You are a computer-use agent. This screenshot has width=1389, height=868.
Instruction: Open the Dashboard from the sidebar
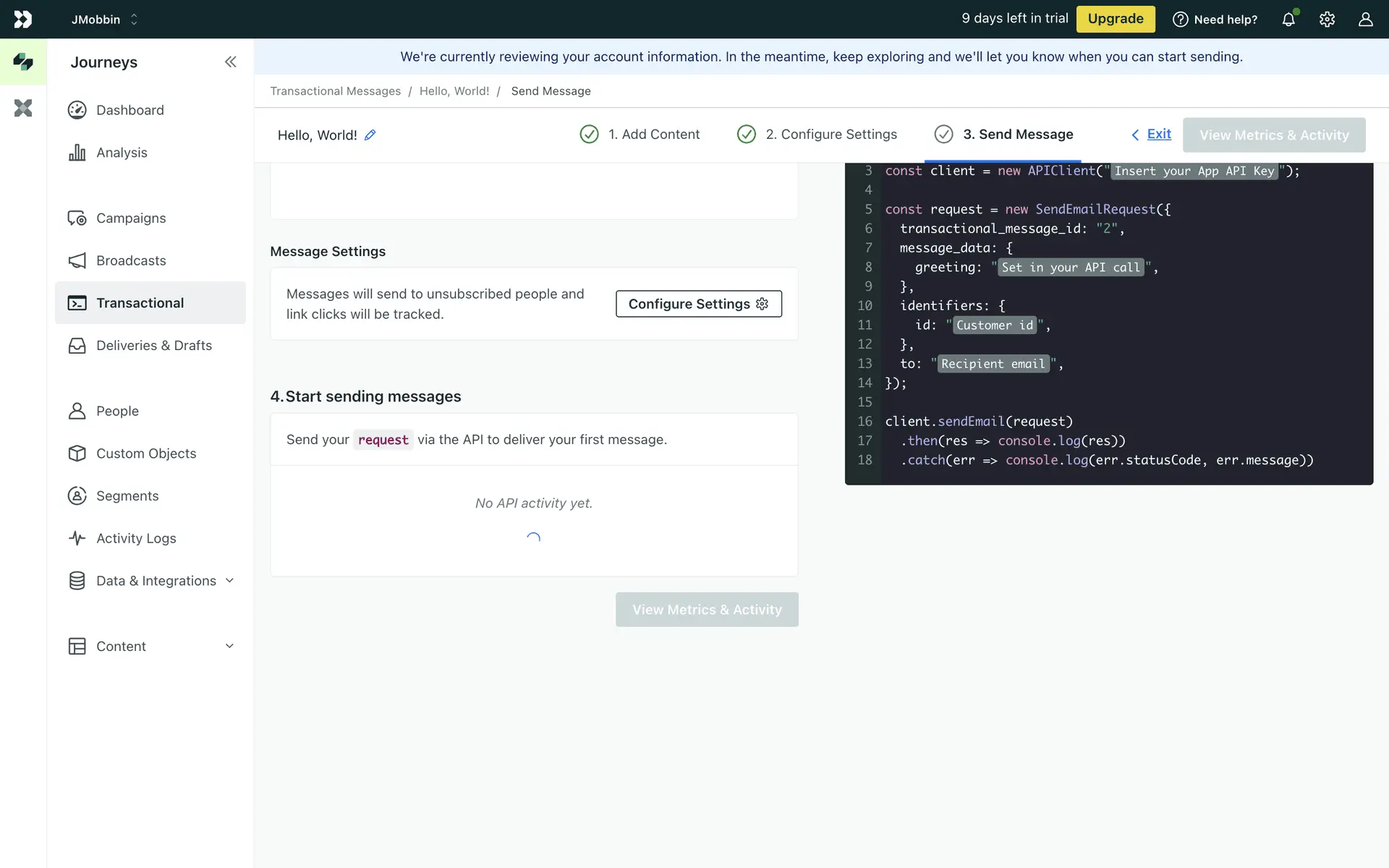[130, 110]
